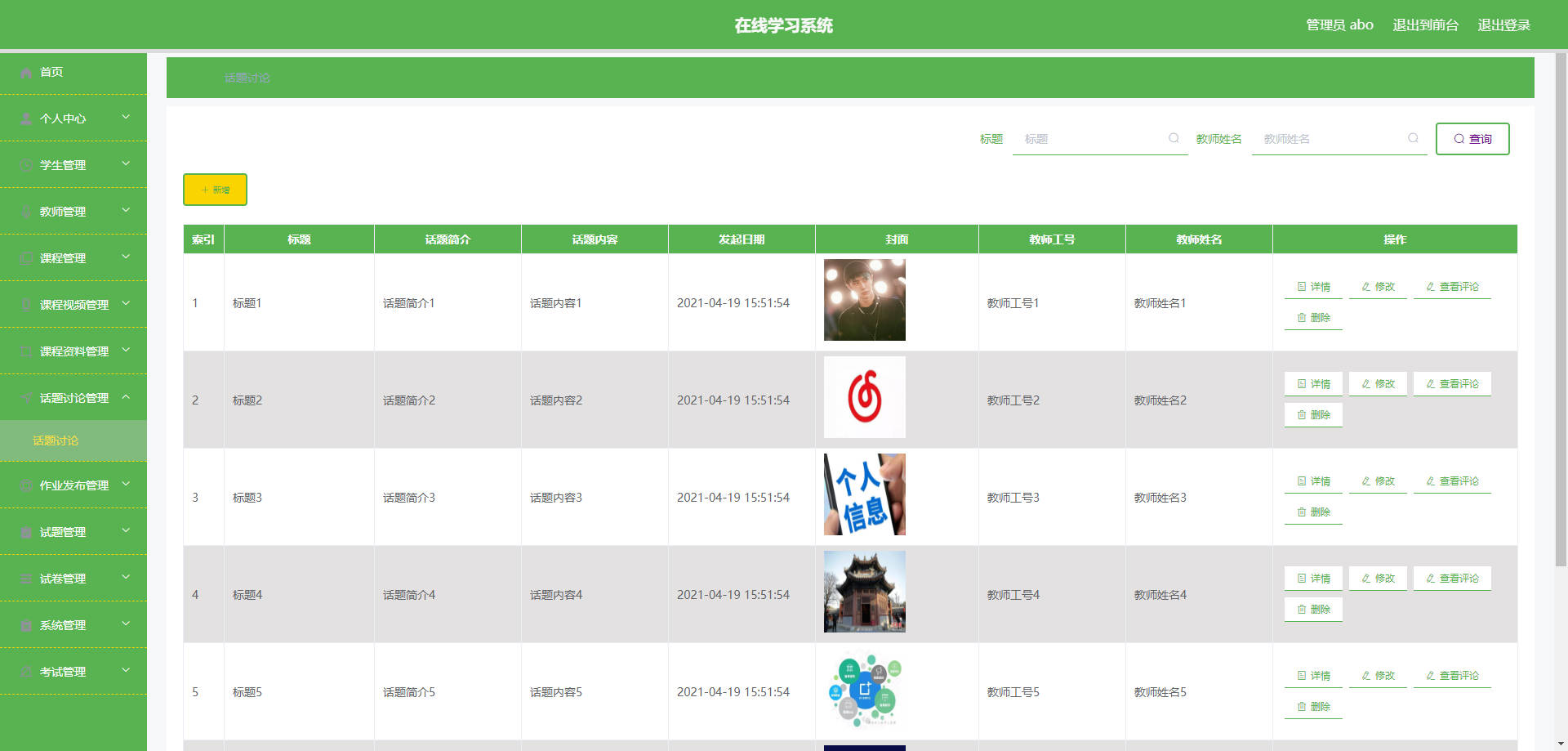Open 详情 for row 标题5
The height and width of the screenshot is (751, 1568).
coord(1313,676)
